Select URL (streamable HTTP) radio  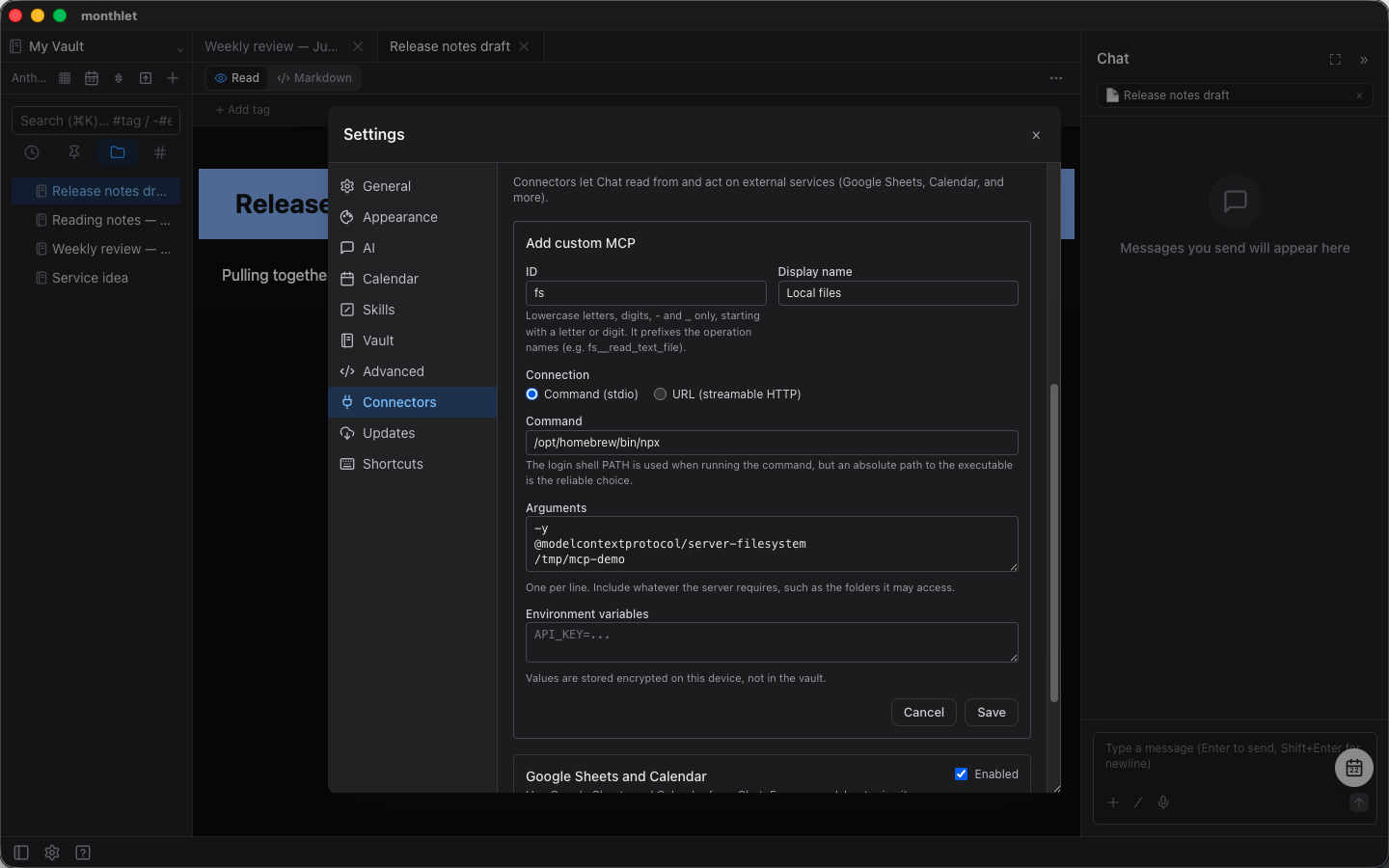(x=660, y=394)
